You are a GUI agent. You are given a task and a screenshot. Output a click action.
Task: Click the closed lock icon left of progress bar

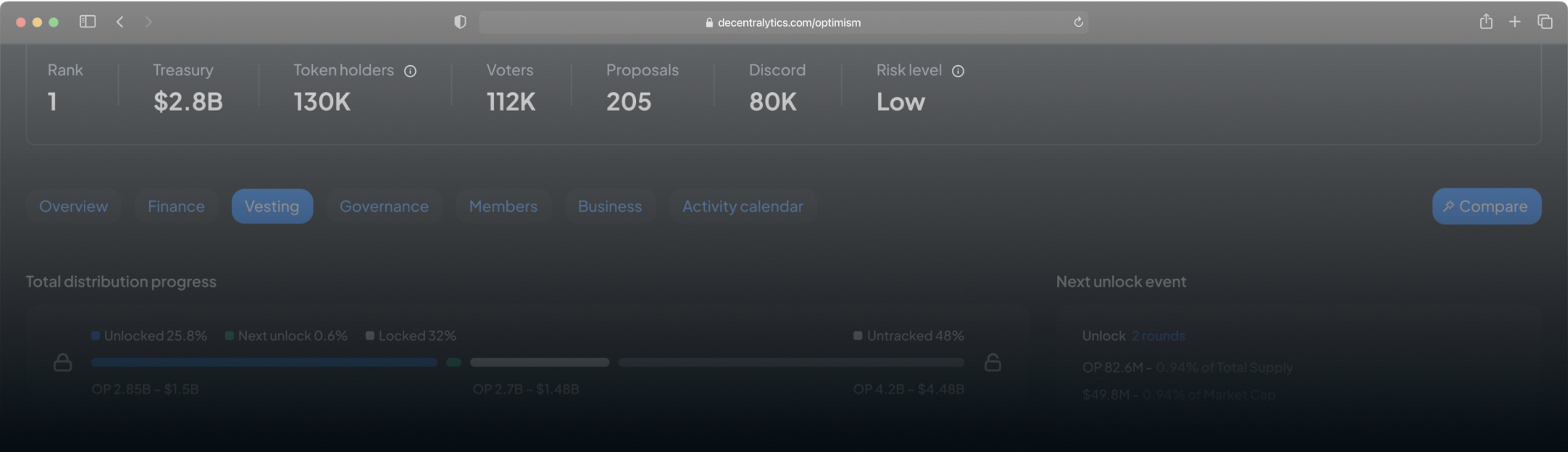click(63, 362)
